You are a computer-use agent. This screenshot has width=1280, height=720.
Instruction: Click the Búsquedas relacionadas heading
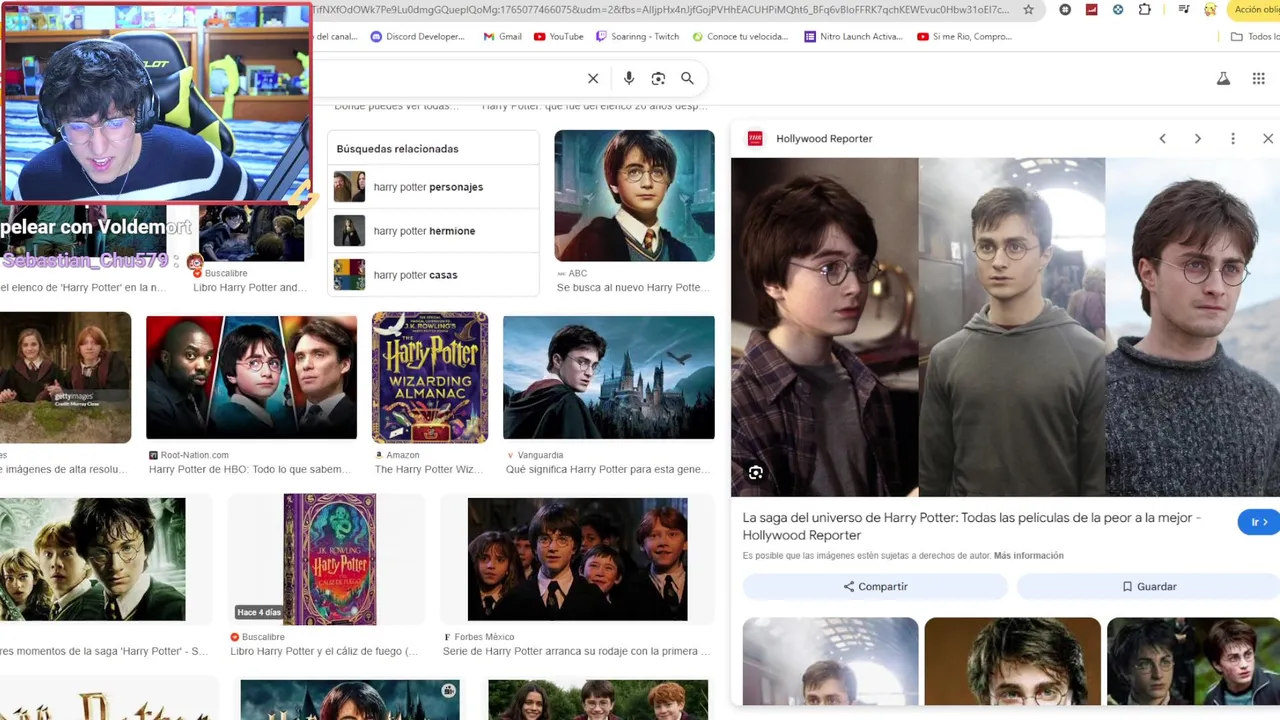[397, 149]
